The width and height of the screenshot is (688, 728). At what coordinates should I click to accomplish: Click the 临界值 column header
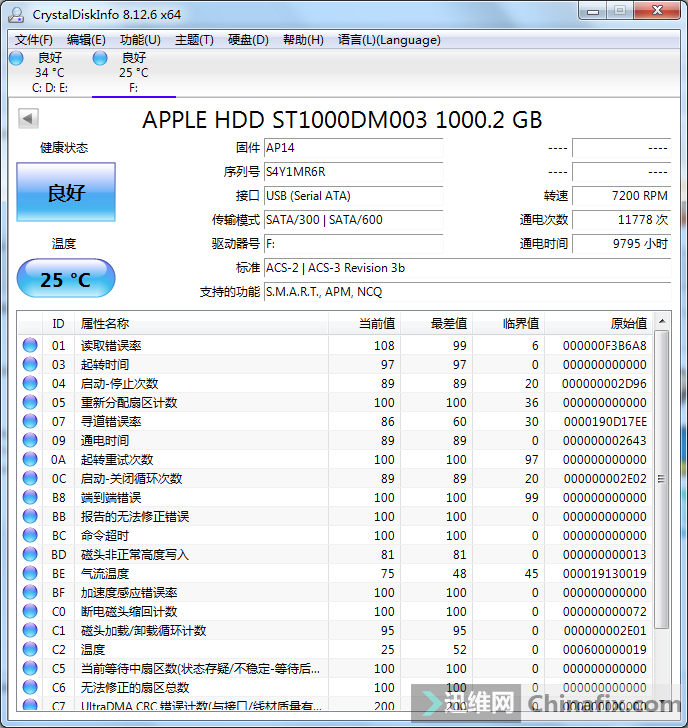[x=508, y=324]
